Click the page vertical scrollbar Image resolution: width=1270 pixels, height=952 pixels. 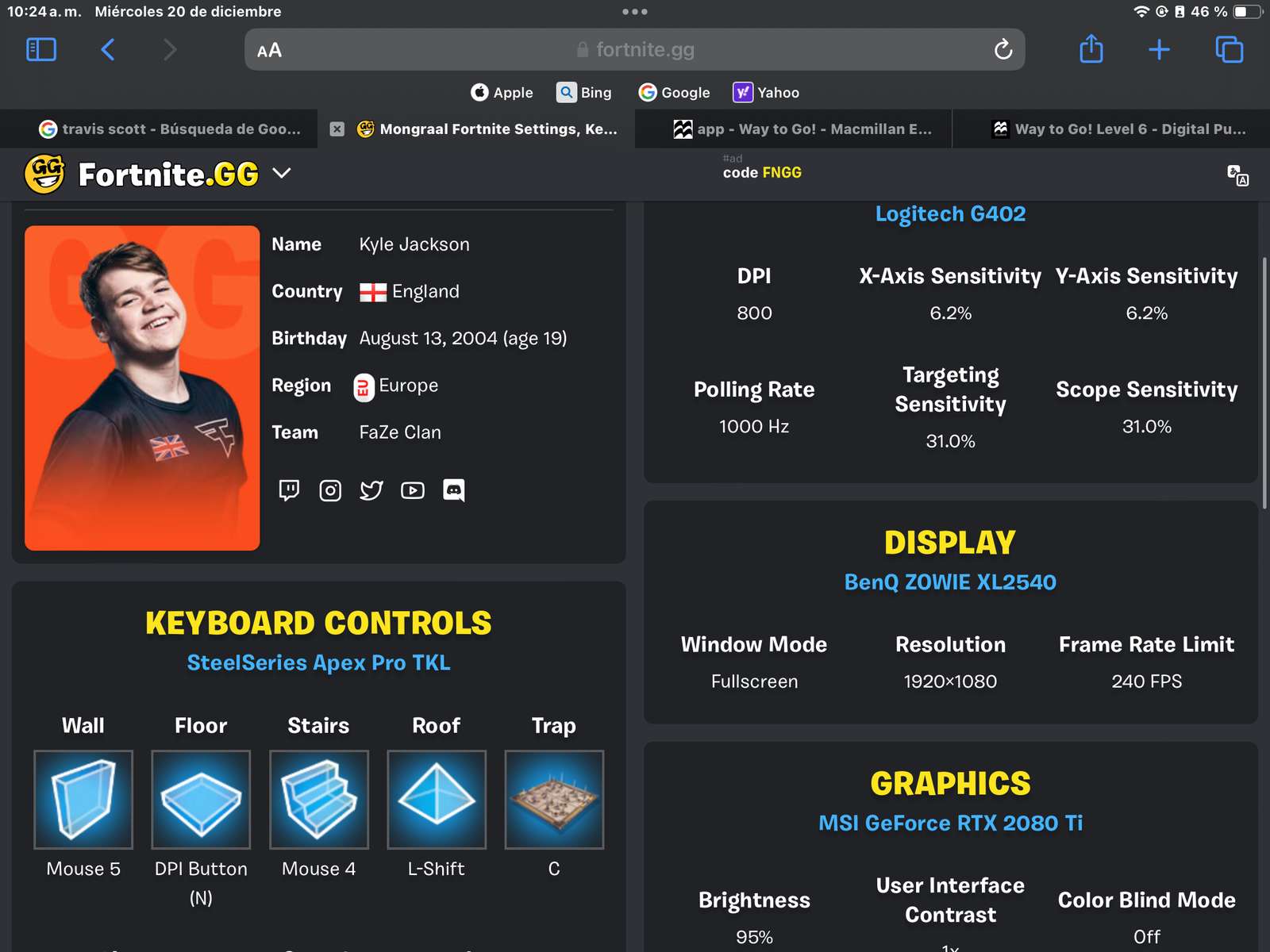[1264, 383]
